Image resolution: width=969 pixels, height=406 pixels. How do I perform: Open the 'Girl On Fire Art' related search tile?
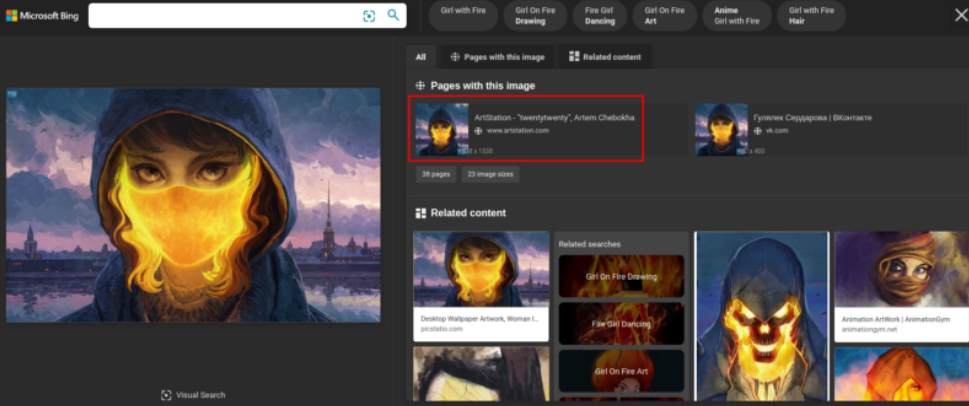621,371
